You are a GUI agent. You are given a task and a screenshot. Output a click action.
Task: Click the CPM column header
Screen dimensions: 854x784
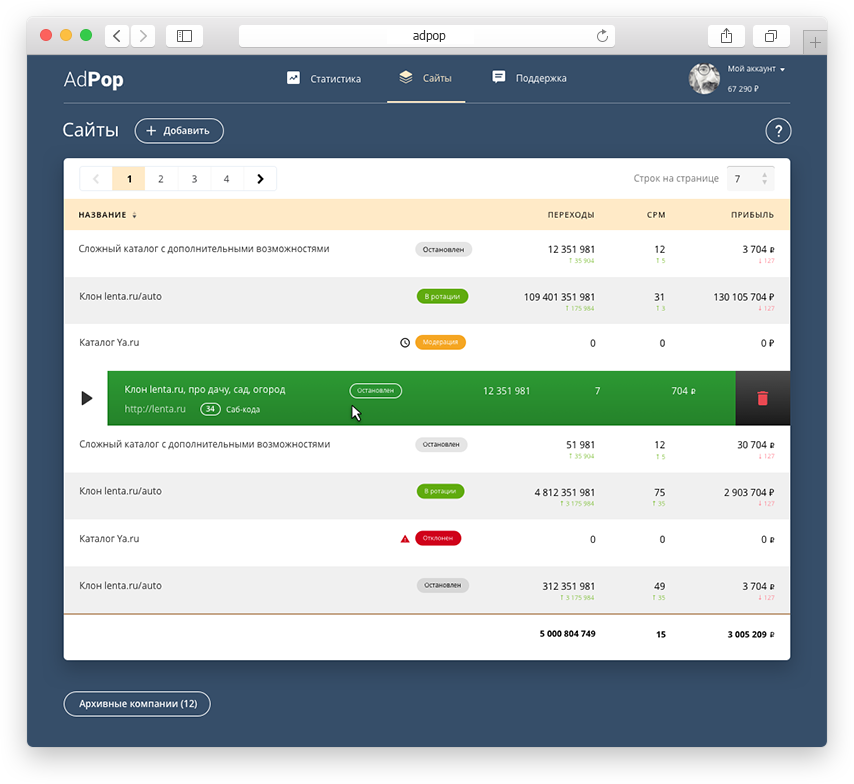(656, 215)
